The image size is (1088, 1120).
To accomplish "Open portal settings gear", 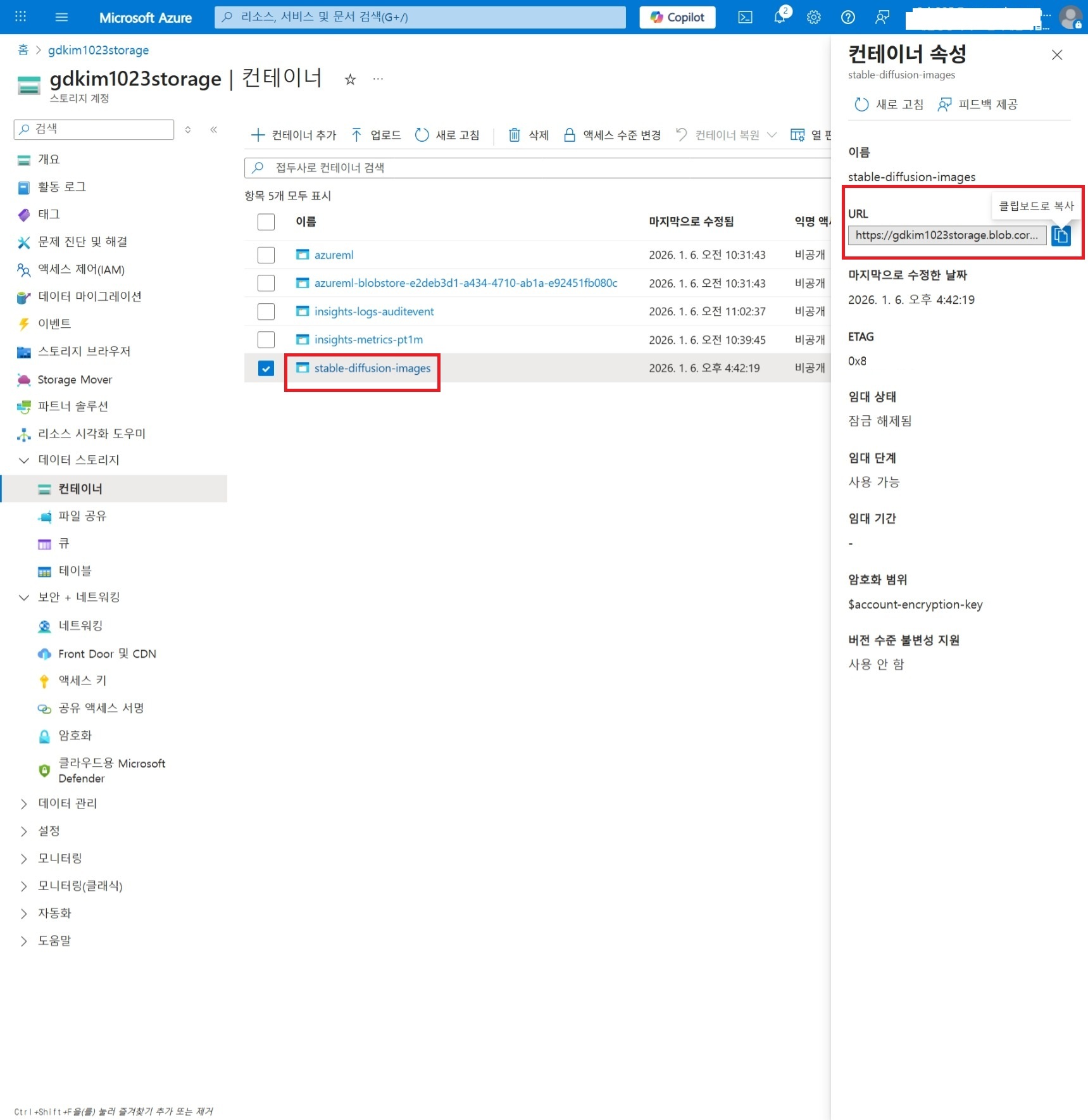I will (x=814, y=17).
